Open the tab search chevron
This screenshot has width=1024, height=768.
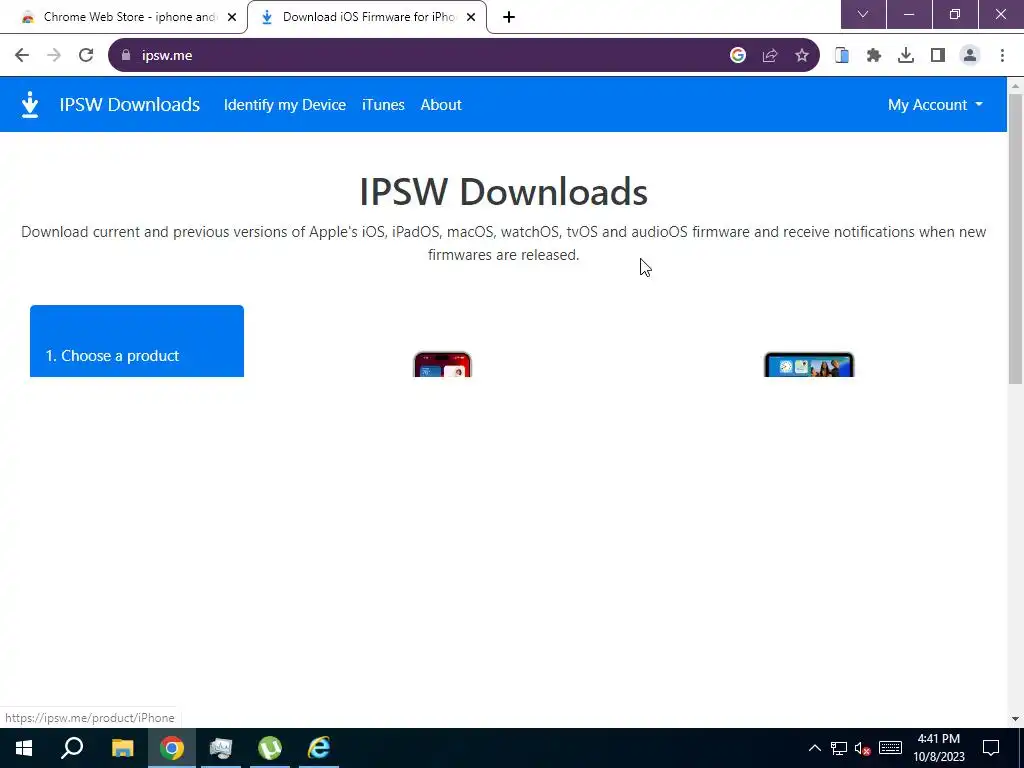tap(863, 14)
